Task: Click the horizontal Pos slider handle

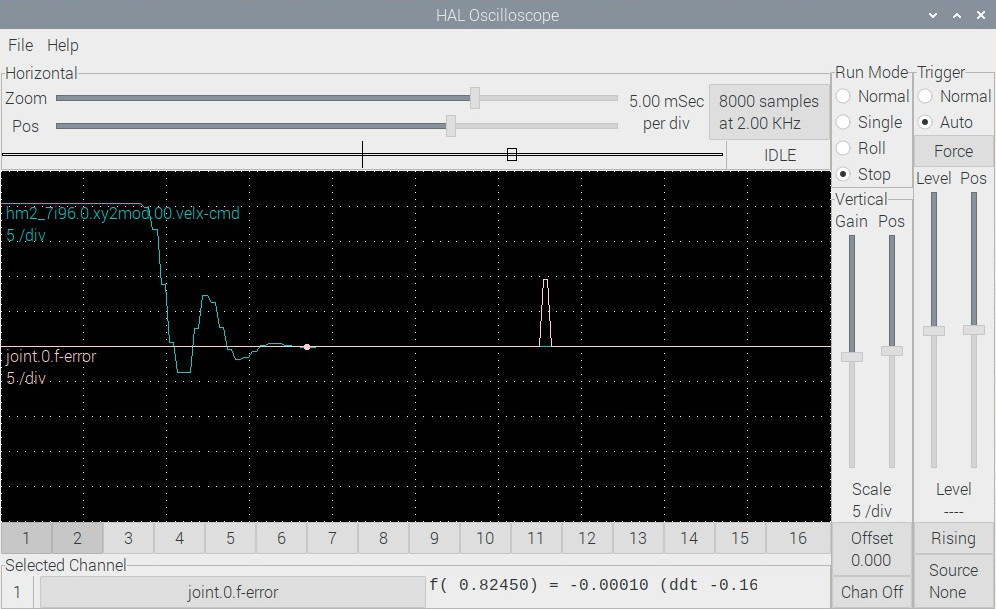Action: (x=450, y=126)
